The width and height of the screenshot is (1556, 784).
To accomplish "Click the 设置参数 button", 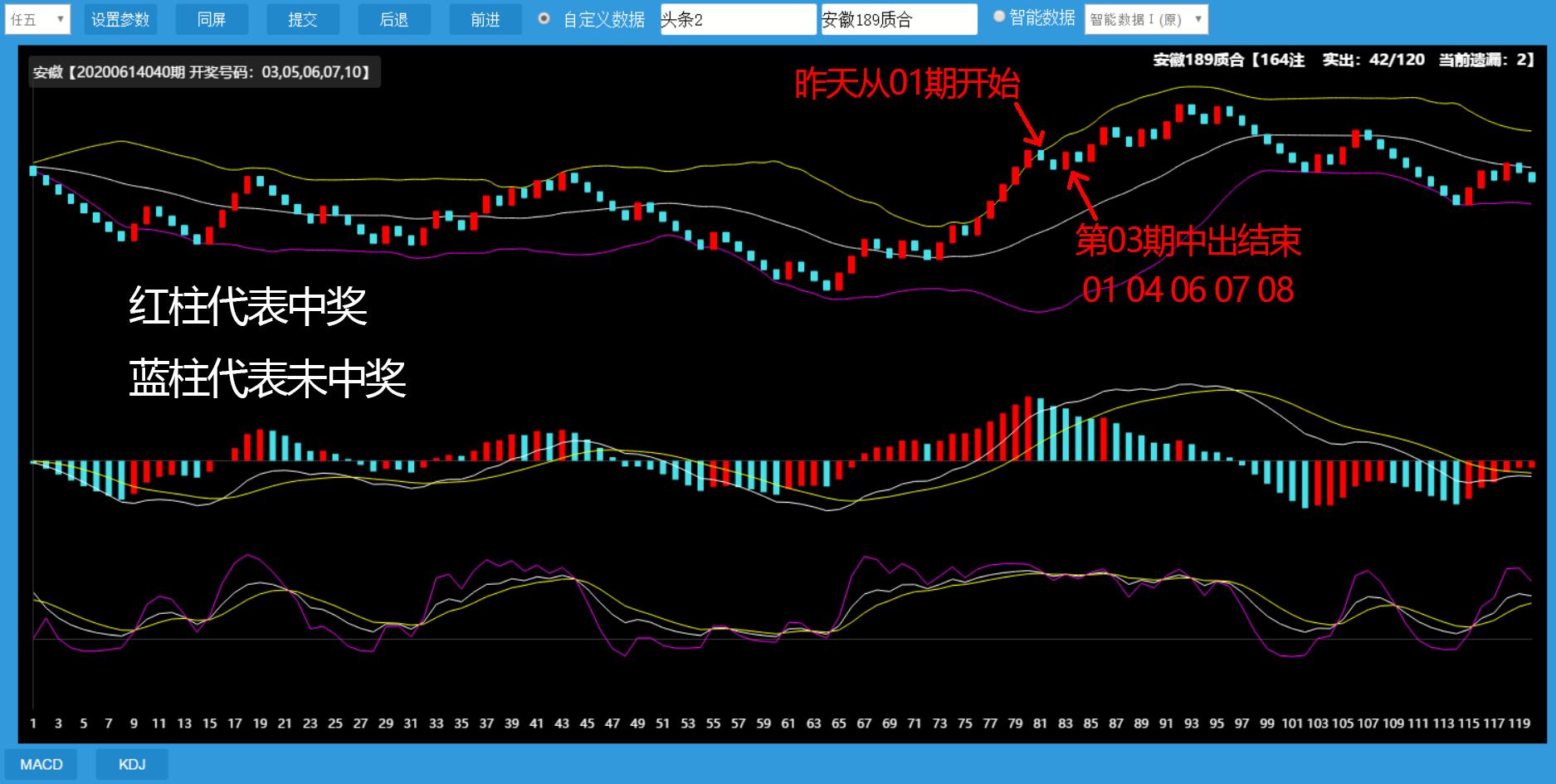I will pyautogui.click(x=120, y=20).
